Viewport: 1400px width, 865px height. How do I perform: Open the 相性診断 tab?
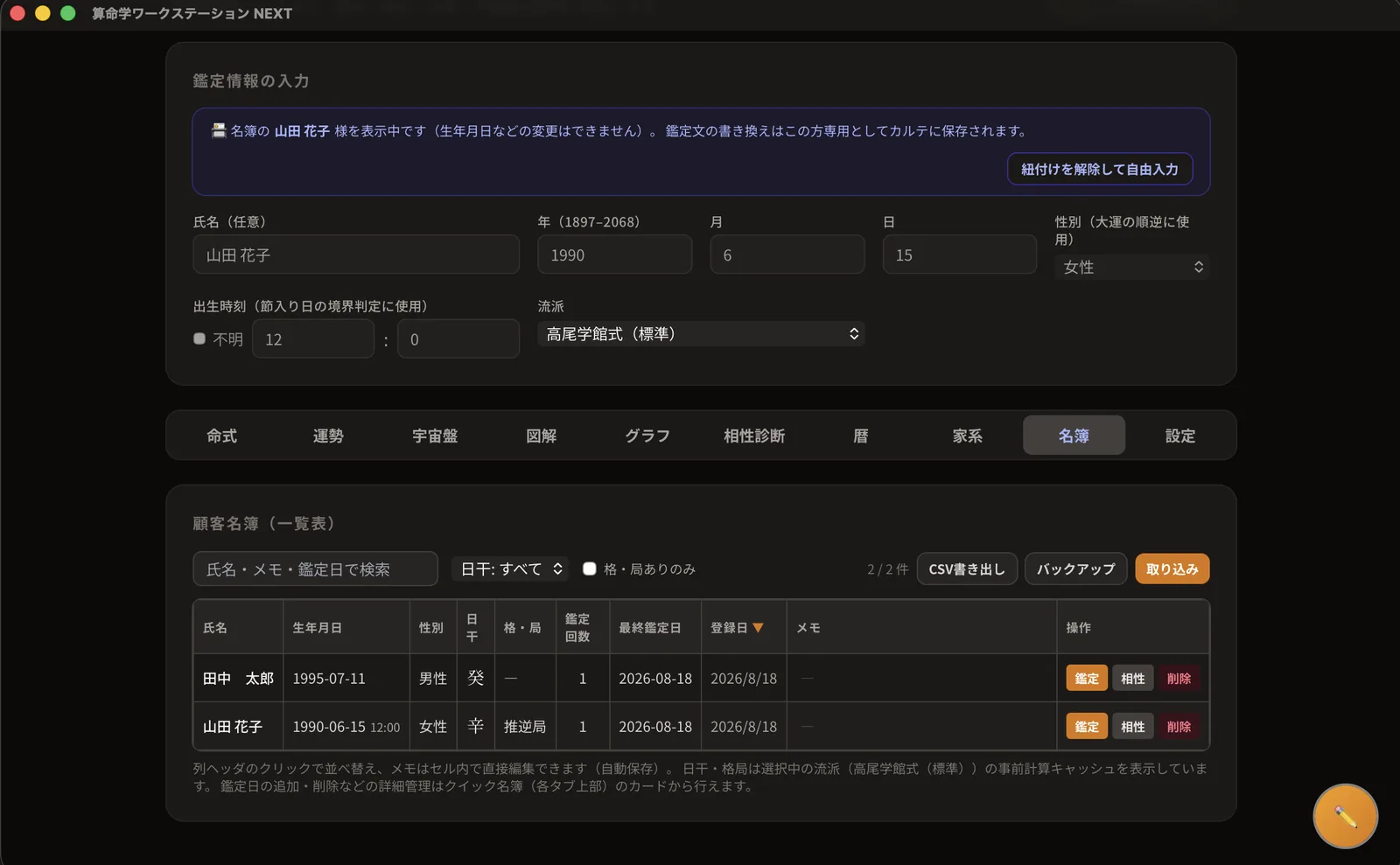click(x=754, y=436)
